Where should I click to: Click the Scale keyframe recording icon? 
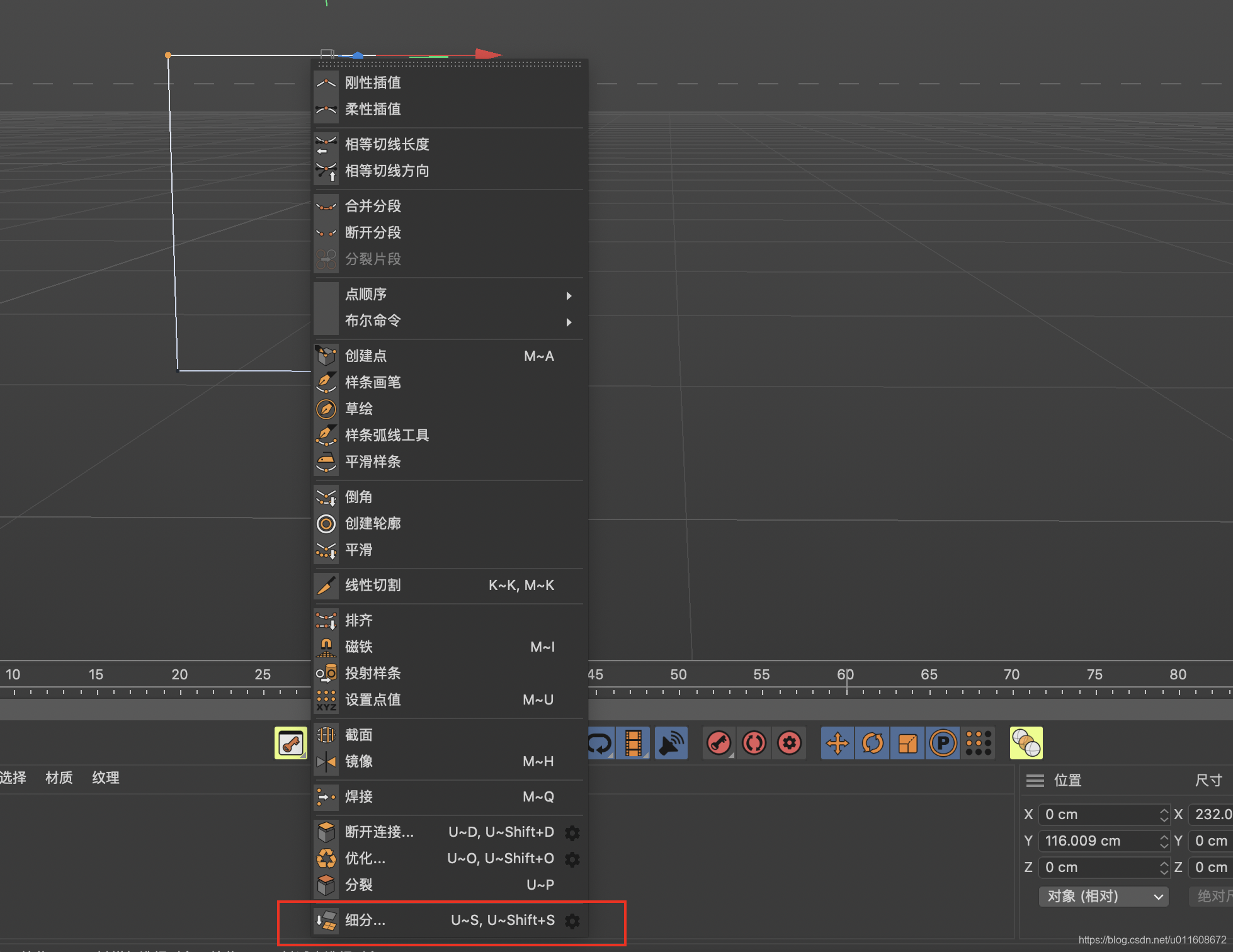tap(907, 744)
